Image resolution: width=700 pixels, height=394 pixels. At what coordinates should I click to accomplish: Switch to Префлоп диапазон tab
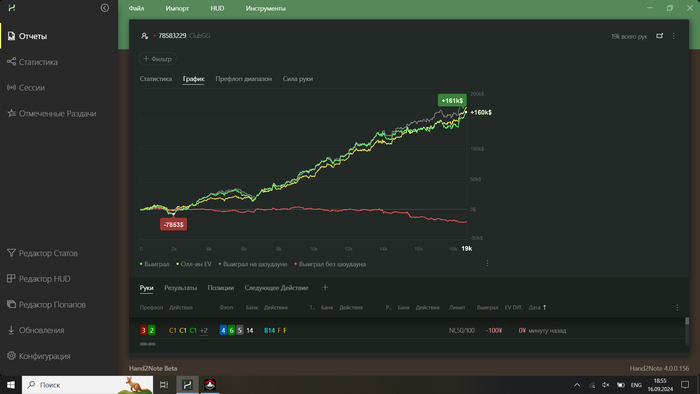point(243,79)
